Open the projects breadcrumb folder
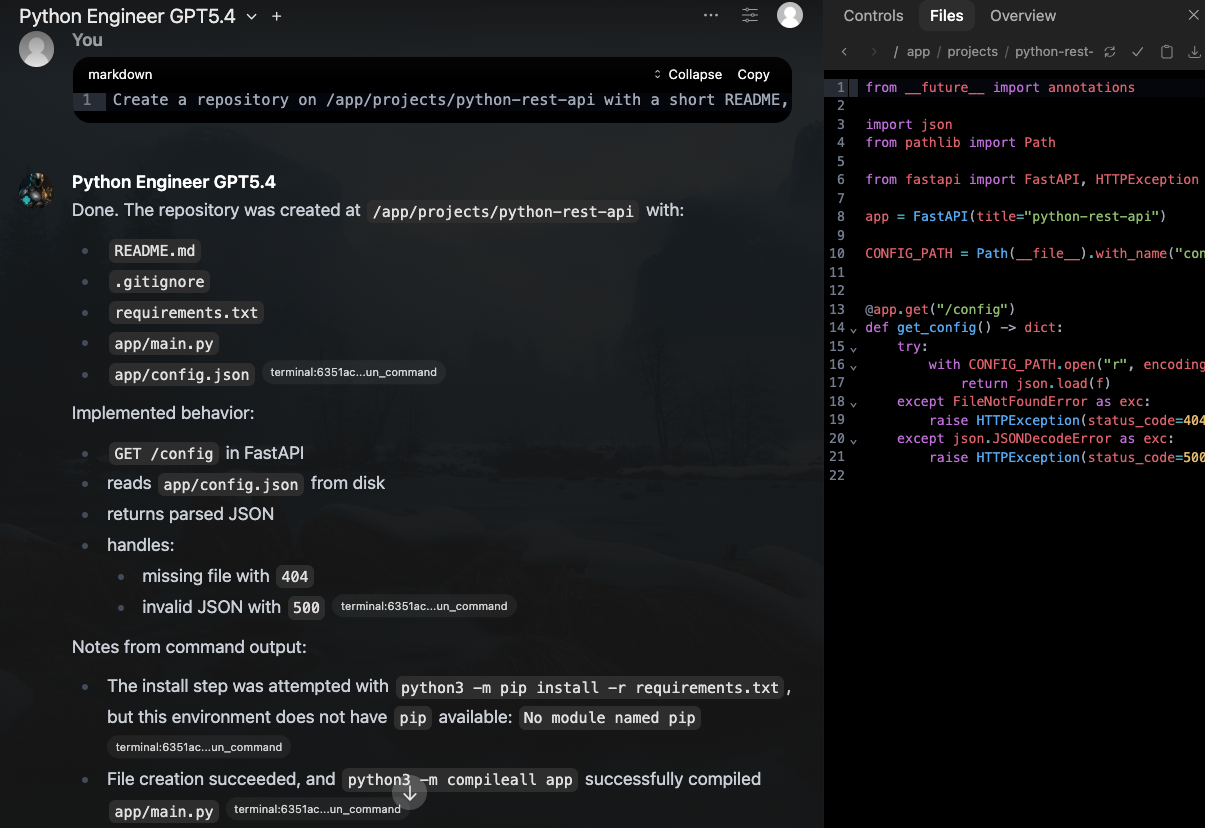The width and height of the screenshot is (1205, 828). tap(972, 52)
